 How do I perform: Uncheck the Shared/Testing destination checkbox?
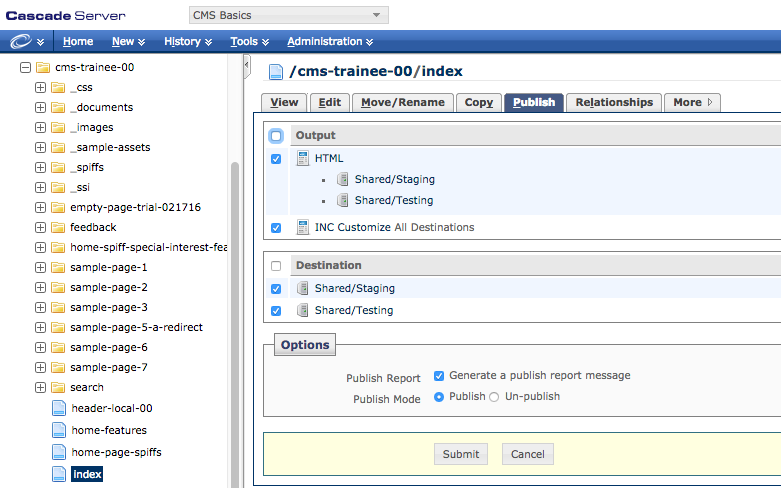(276, 310)
